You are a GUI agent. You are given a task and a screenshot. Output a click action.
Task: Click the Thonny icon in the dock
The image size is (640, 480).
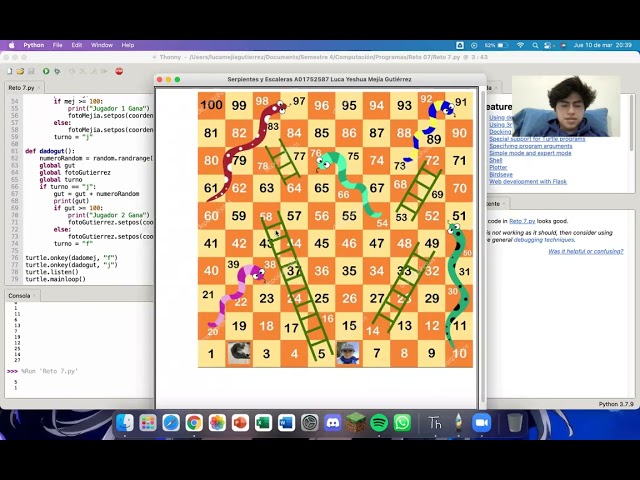[435, 423]
